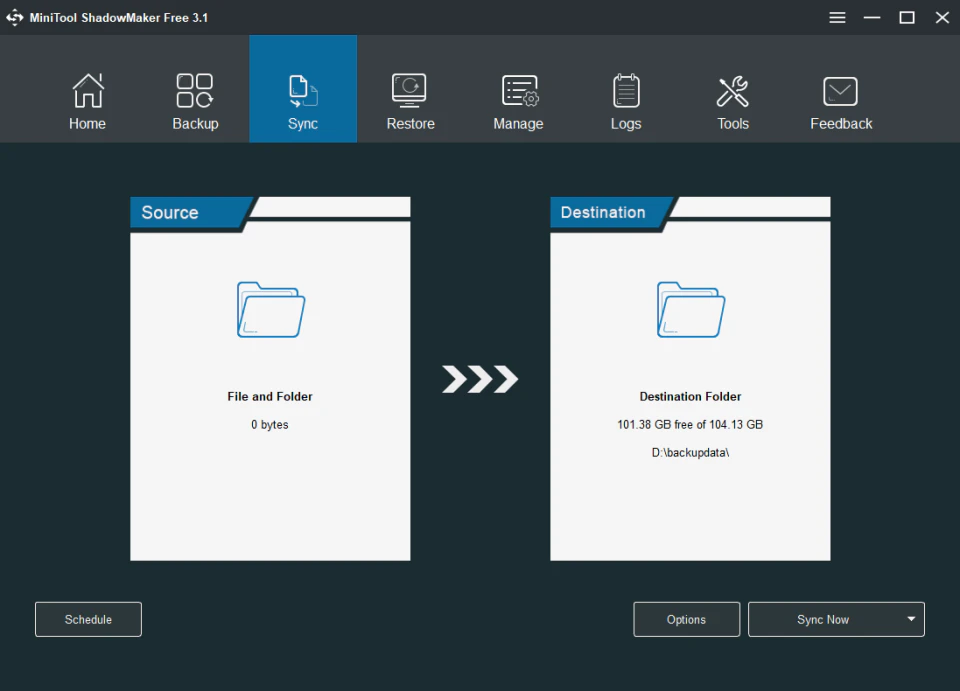The width and height of the screenshot is (960, 691).
Task: Click the D:\backupdata\ destination path
Action: pyautogui.click(x=690, y=452)
